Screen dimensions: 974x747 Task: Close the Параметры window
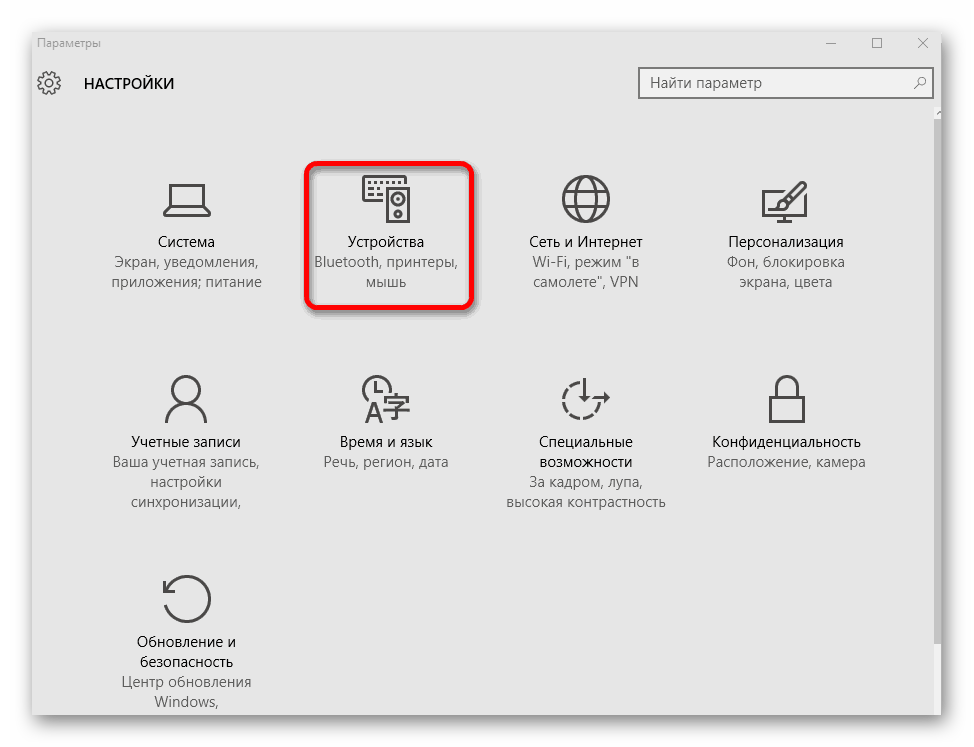(x=923, y=43)
